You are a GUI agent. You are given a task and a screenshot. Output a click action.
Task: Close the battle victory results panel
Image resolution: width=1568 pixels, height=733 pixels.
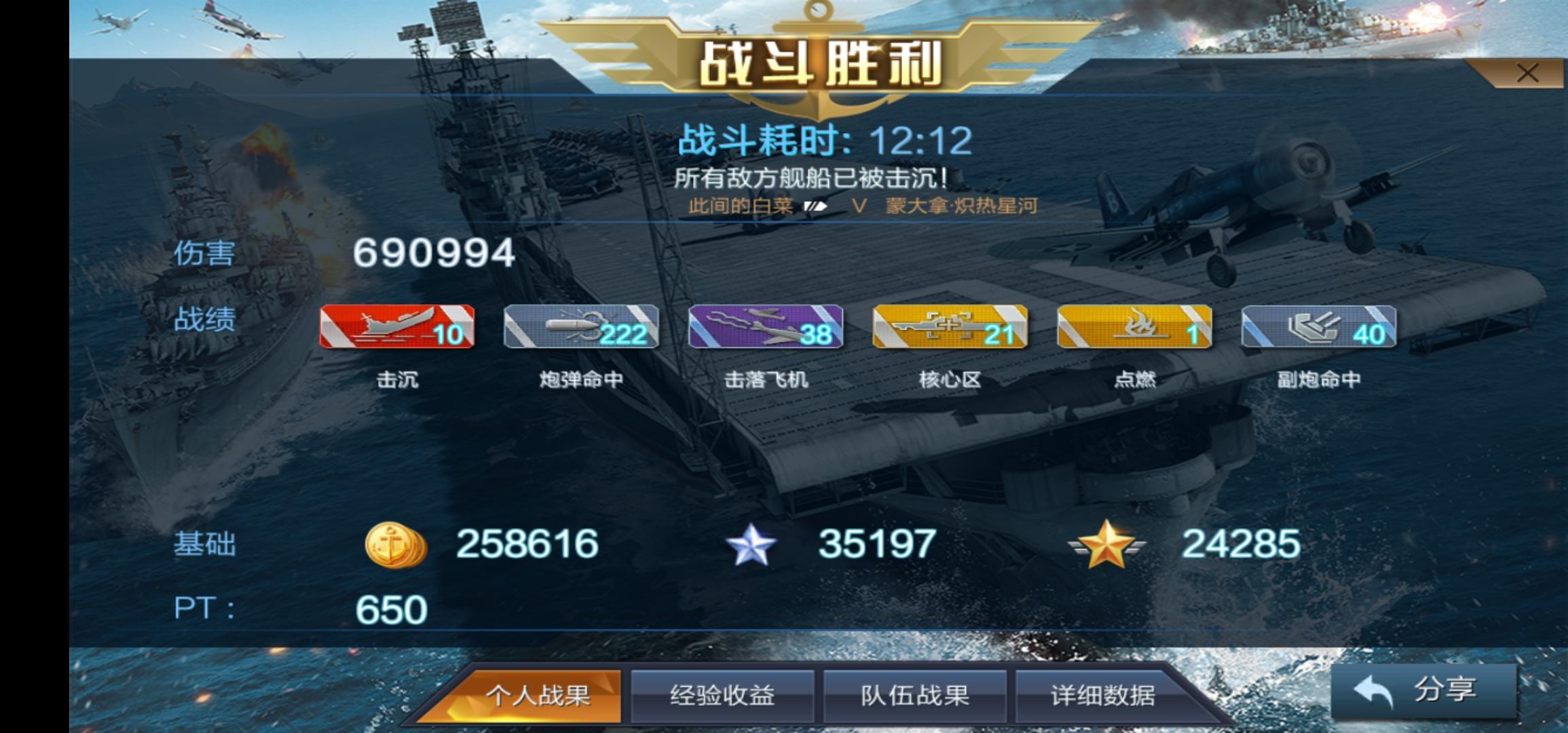[x=1527, y=73]
